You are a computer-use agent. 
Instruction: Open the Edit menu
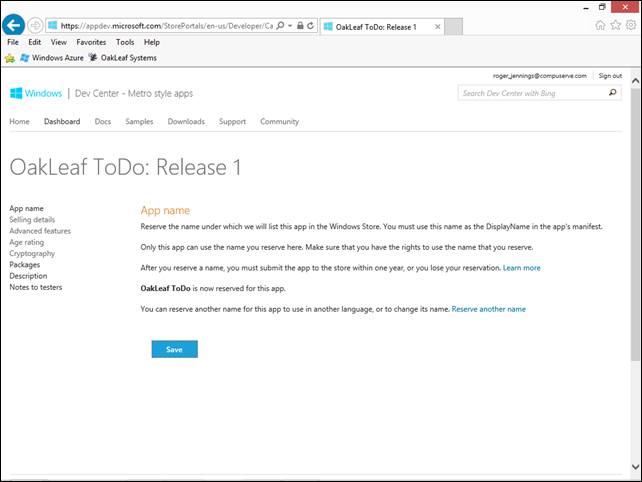coord(34,42)
